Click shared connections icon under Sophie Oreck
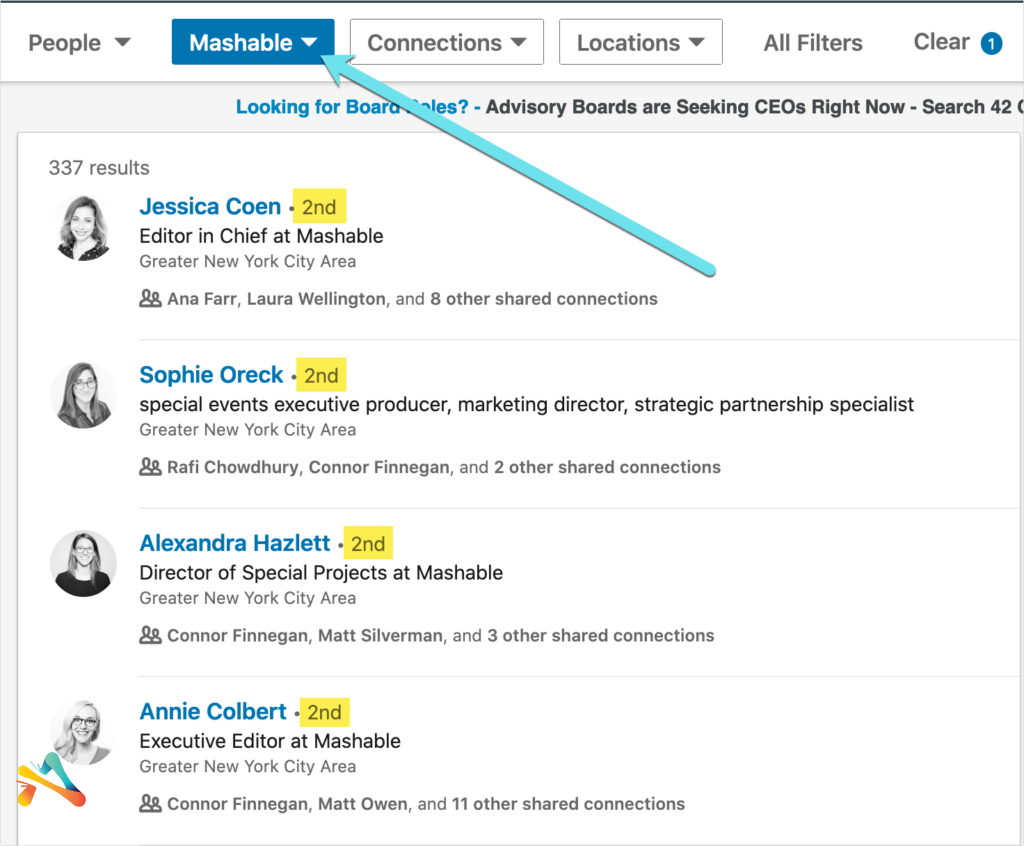The width and height of the screenshot is (1024, 846). [150, 466]
